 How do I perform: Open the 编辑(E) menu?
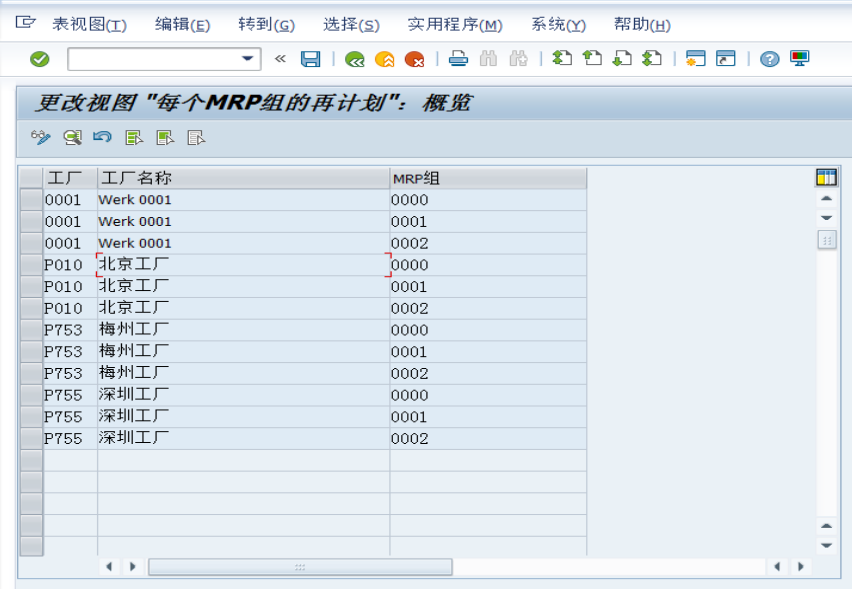click(182, 24)
